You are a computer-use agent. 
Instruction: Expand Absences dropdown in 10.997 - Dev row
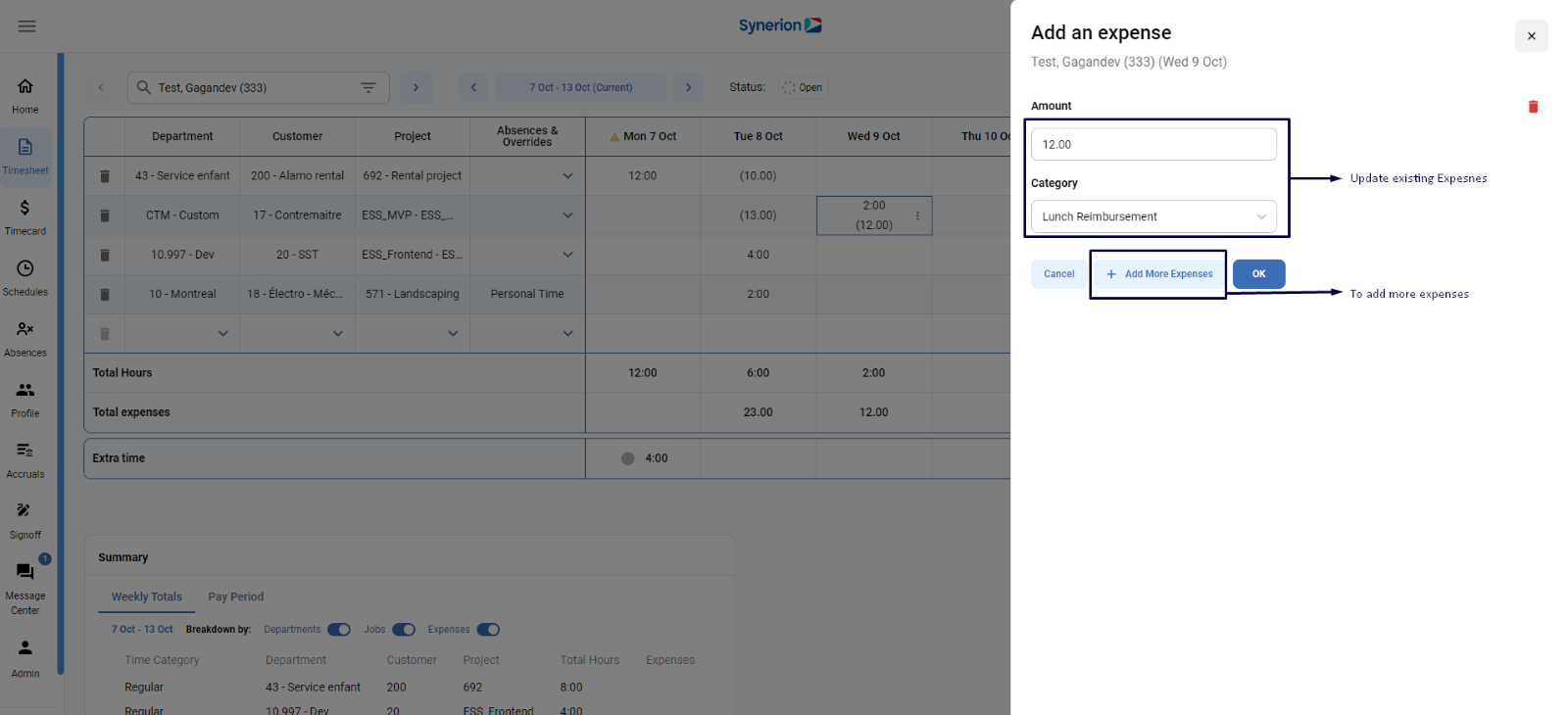pos(567,255)
